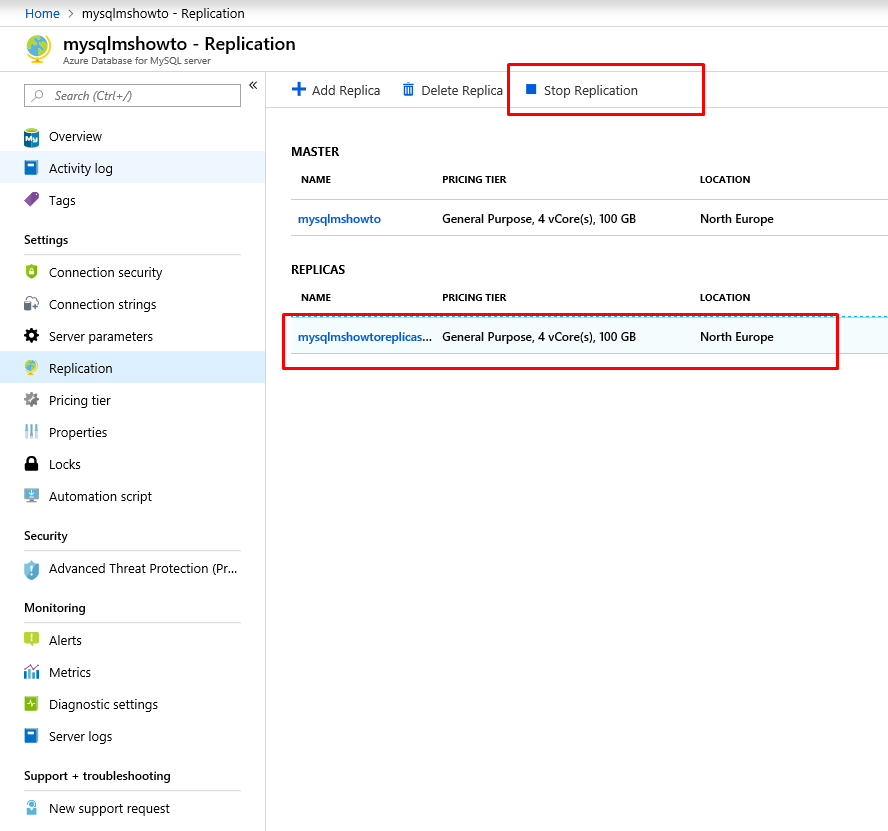Open Overview menu item
Screen dimensions: 888x831
133,137
